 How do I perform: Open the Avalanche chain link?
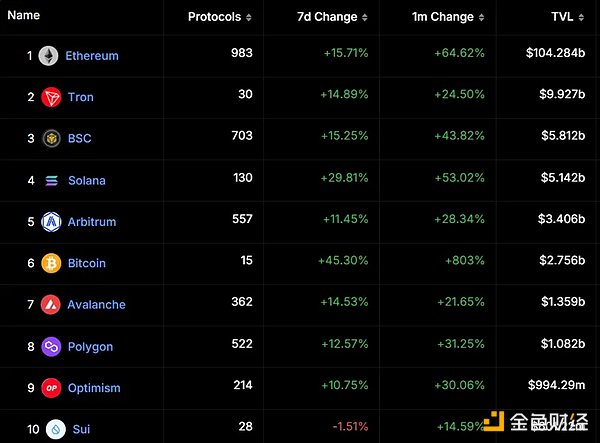tap(96, 304)
